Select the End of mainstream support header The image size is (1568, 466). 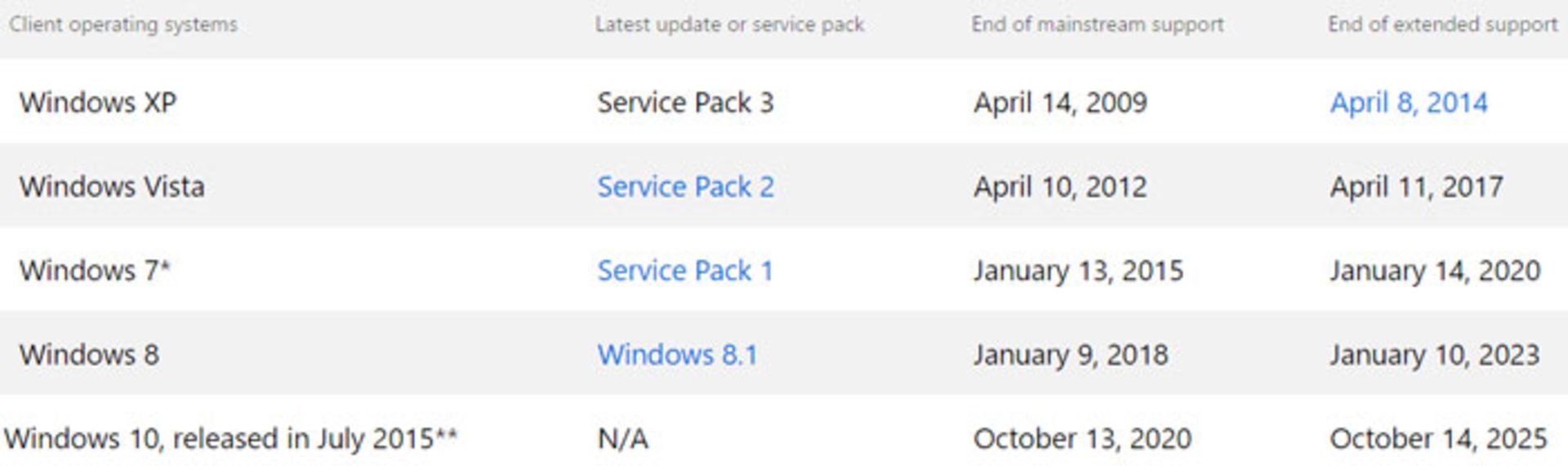[1097, 24]
